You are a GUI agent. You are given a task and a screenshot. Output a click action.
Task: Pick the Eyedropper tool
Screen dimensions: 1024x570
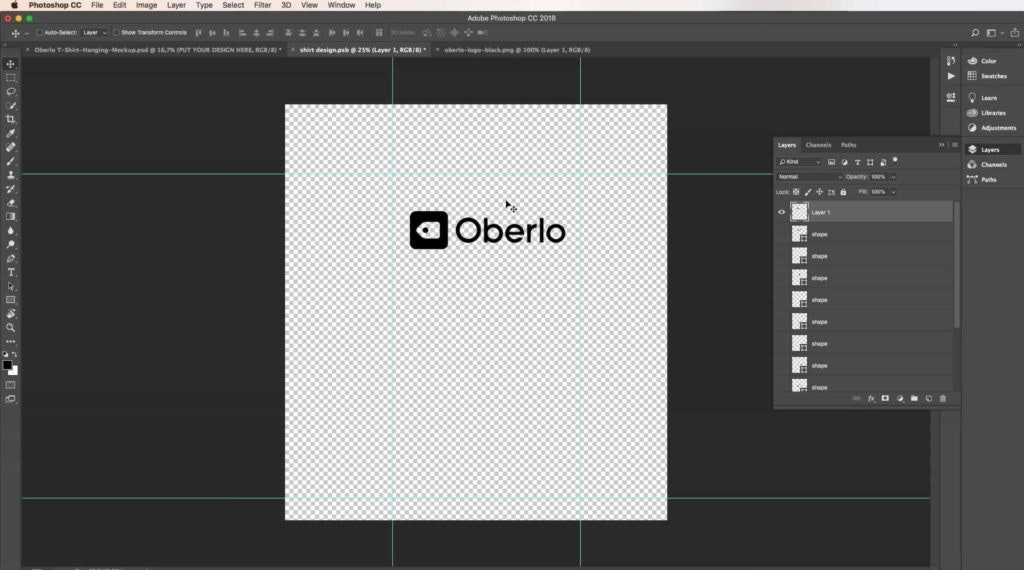point(11,133)
